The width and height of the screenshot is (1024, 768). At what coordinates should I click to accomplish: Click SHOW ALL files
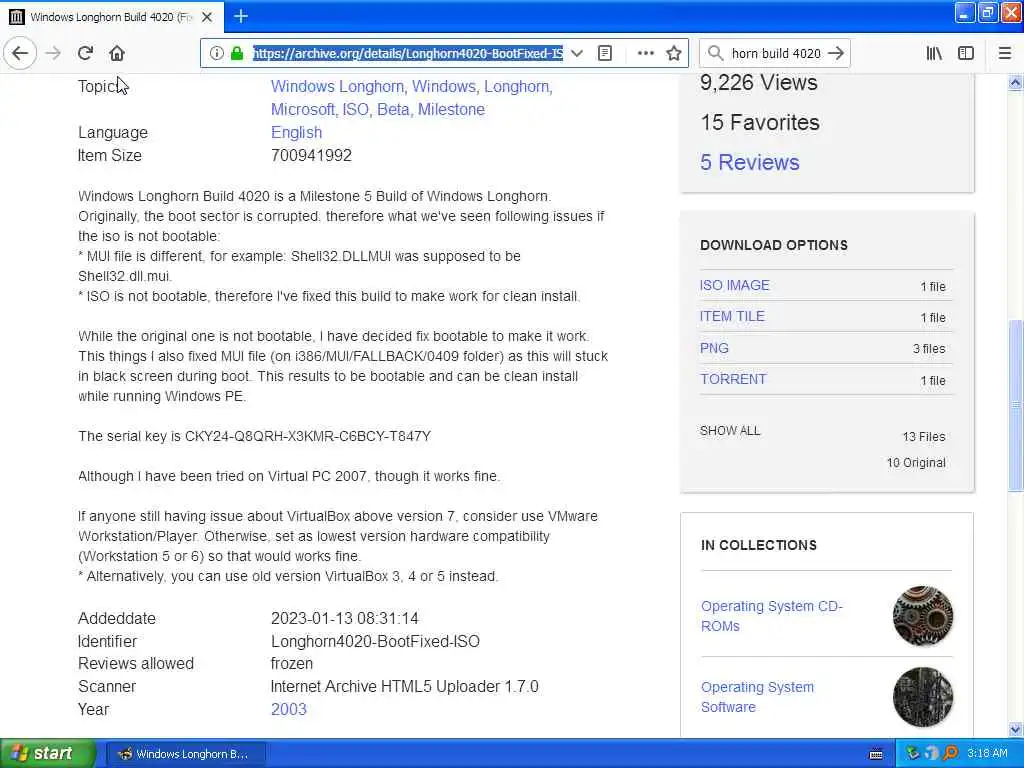coord(730,431)
